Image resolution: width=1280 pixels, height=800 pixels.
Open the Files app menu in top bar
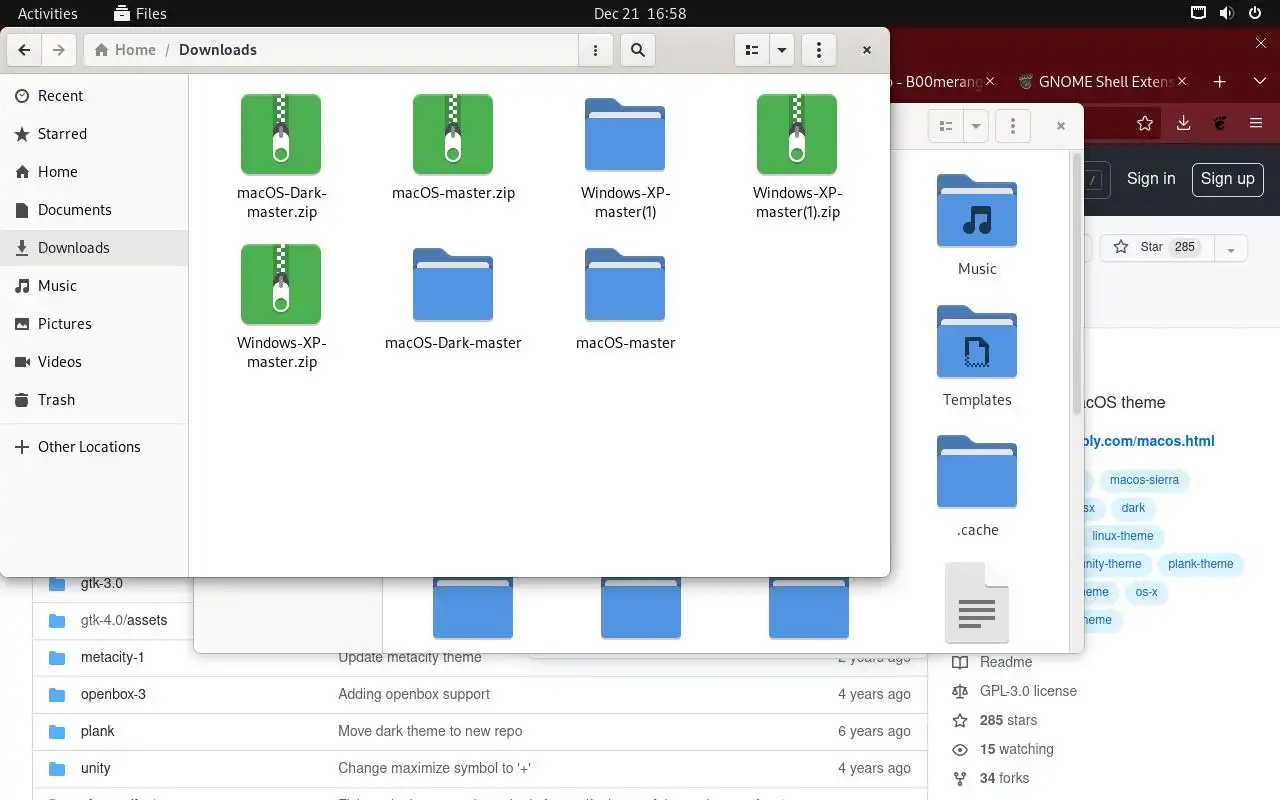click(140, 13)
